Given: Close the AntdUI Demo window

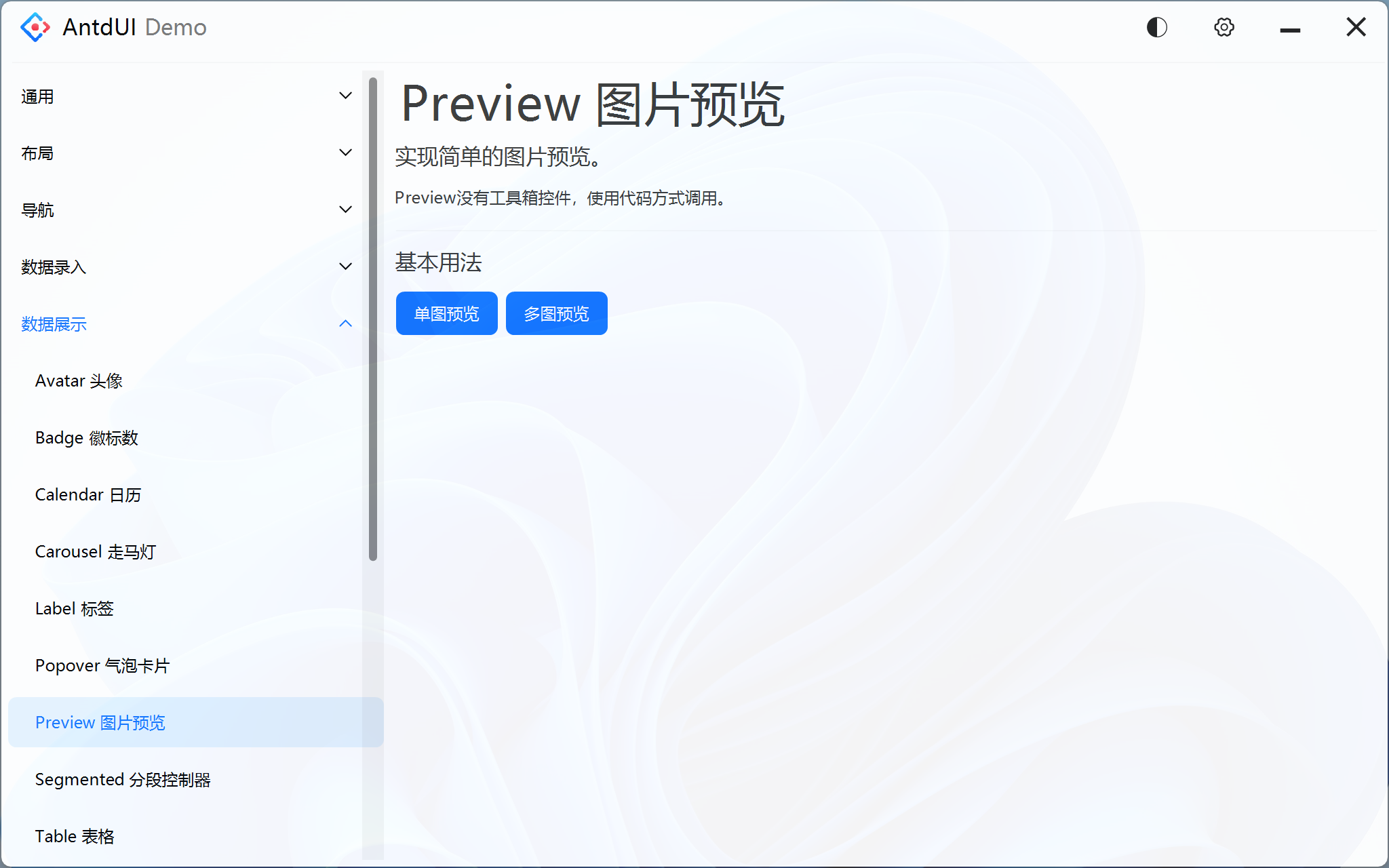Looking at the screenshot, I should click(x=1356, y=27).
